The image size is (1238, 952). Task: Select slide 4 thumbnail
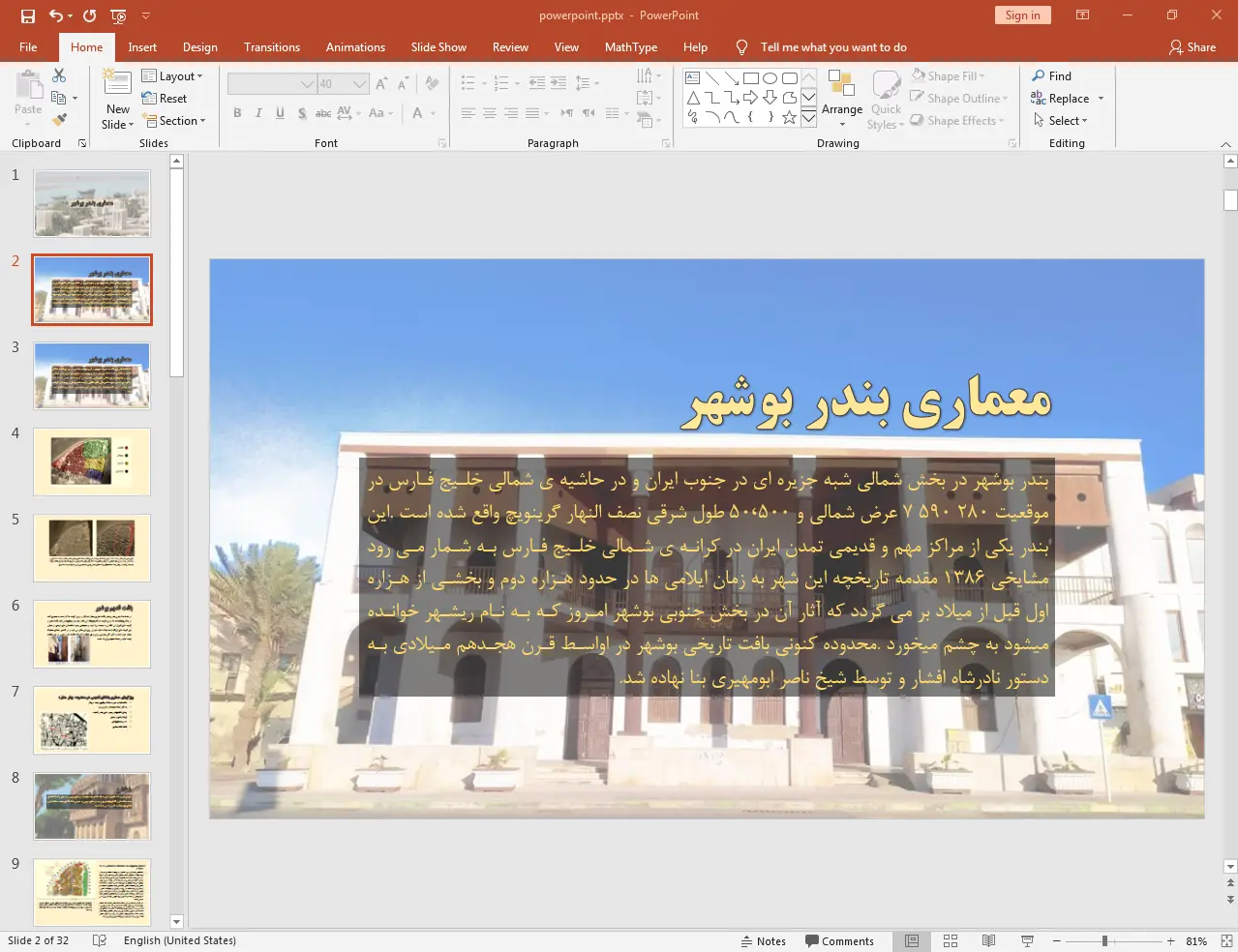coord(92,462)
